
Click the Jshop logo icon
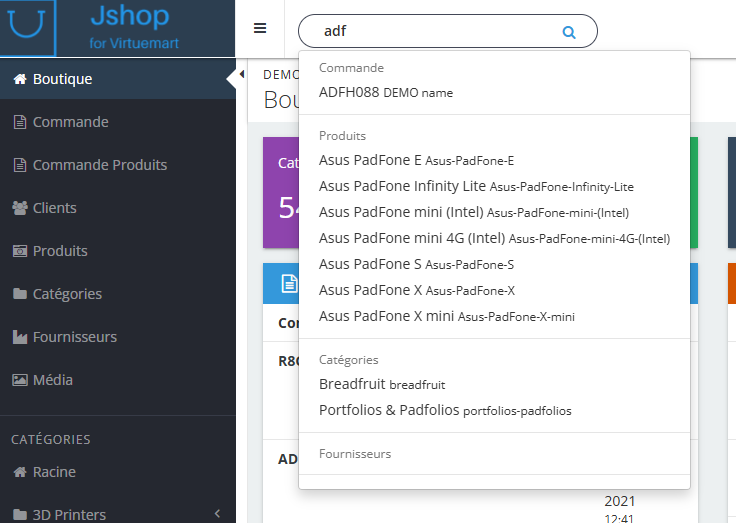point(28,22)
